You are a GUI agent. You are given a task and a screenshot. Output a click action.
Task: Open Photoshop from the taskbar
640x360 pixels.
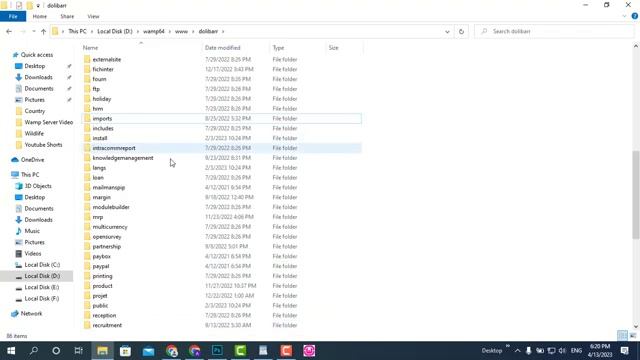point(217,351)
